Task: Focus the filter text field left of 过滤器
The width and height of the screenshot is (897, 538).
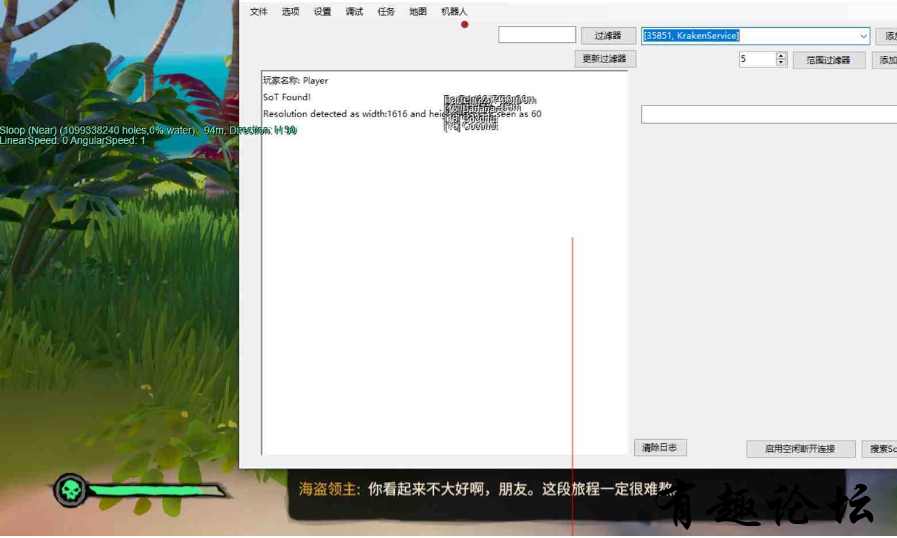Action: tap(537, 35)
